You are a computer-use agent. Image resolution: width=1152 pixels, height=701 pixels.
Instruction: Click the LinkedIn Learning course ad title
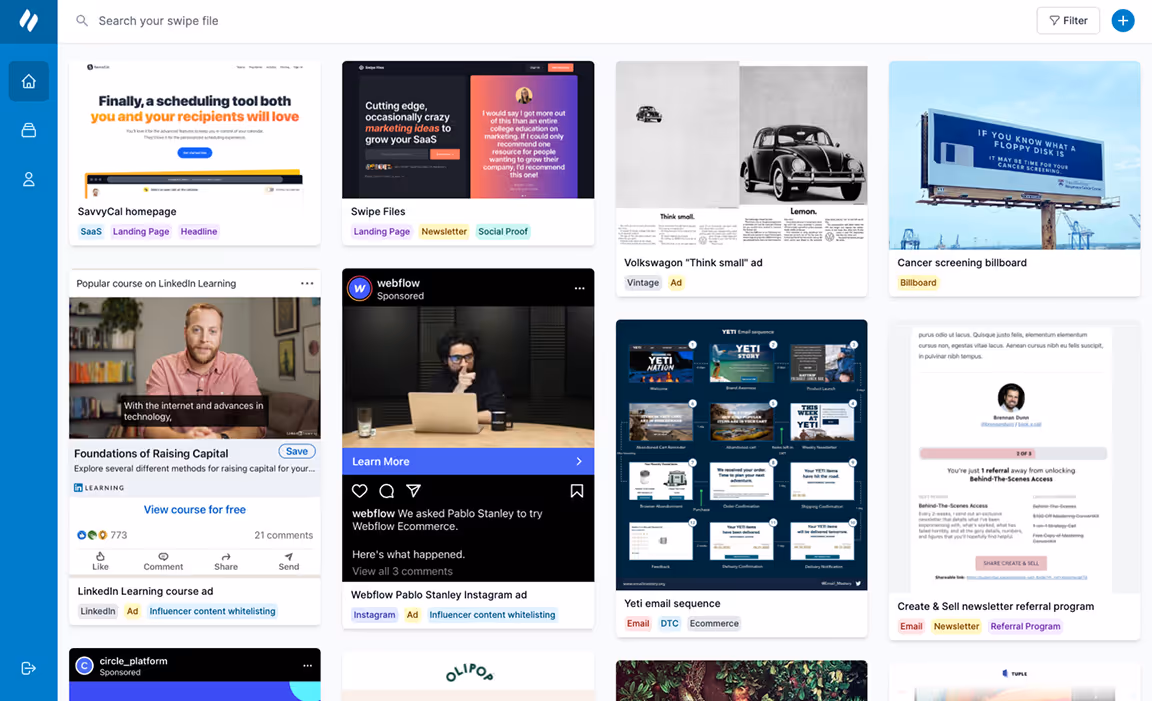click(145, 592)
